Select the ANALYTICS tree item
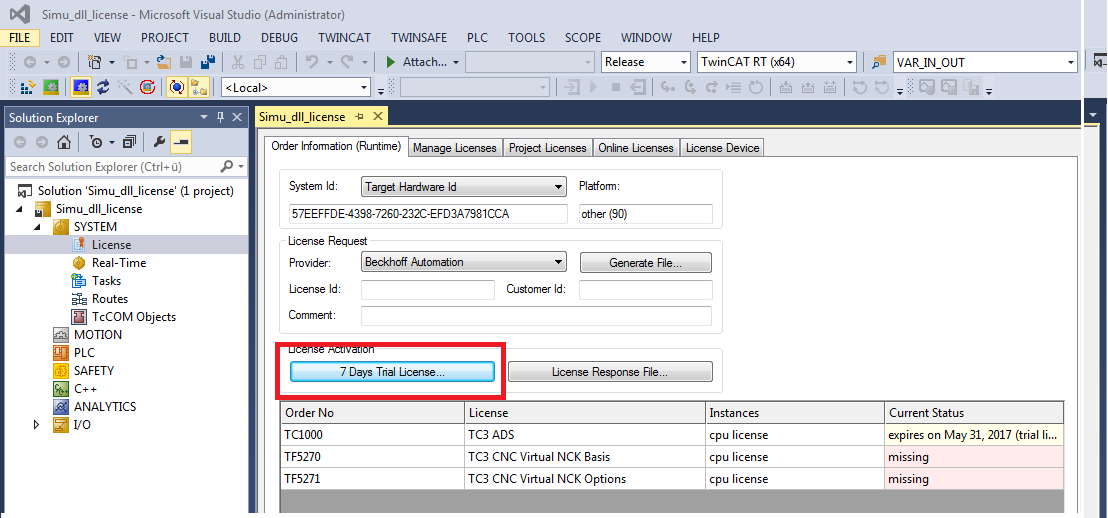 105,406
